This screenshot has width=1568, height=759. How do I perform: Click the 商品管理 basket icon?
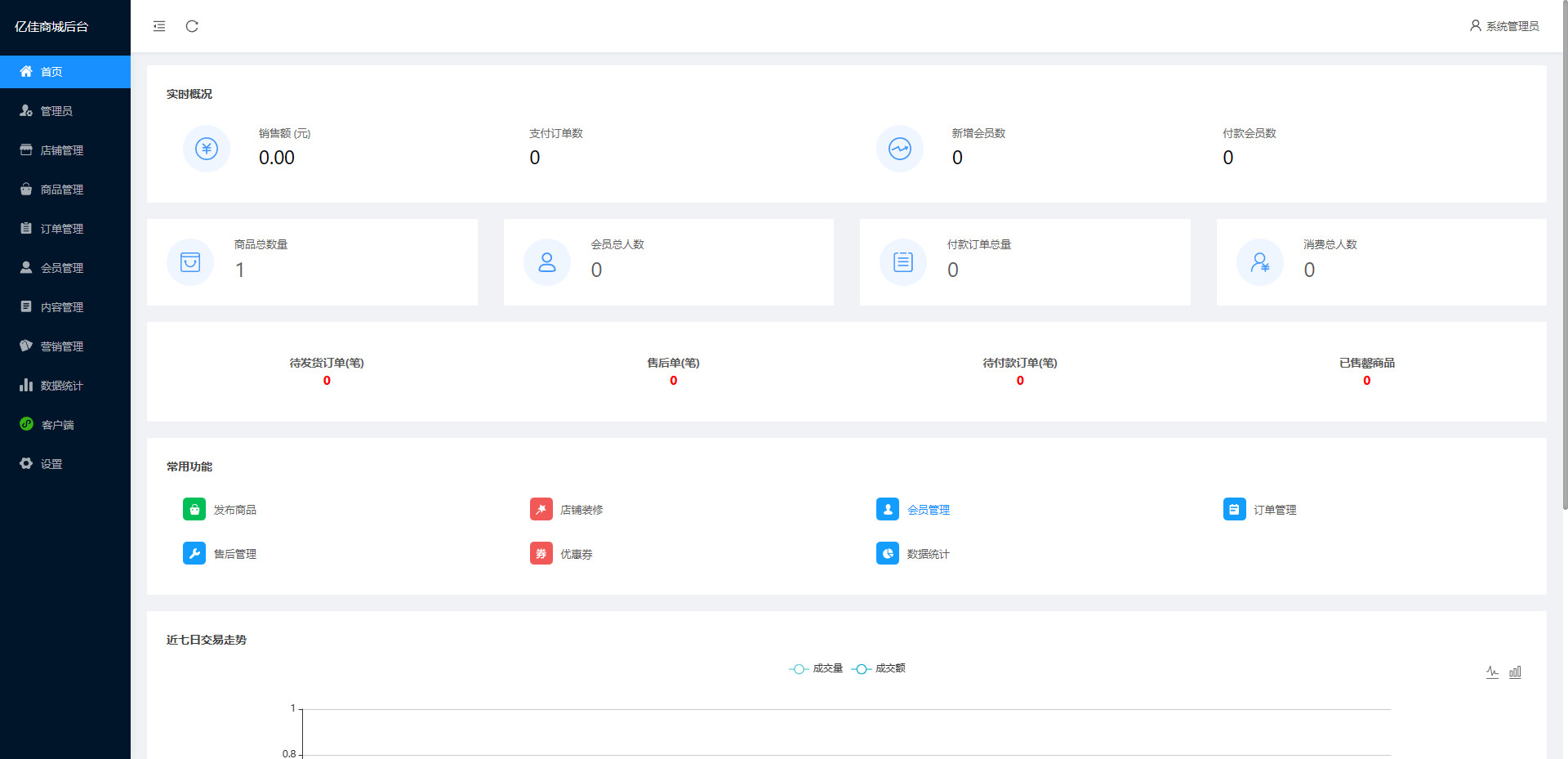(26, 189)
